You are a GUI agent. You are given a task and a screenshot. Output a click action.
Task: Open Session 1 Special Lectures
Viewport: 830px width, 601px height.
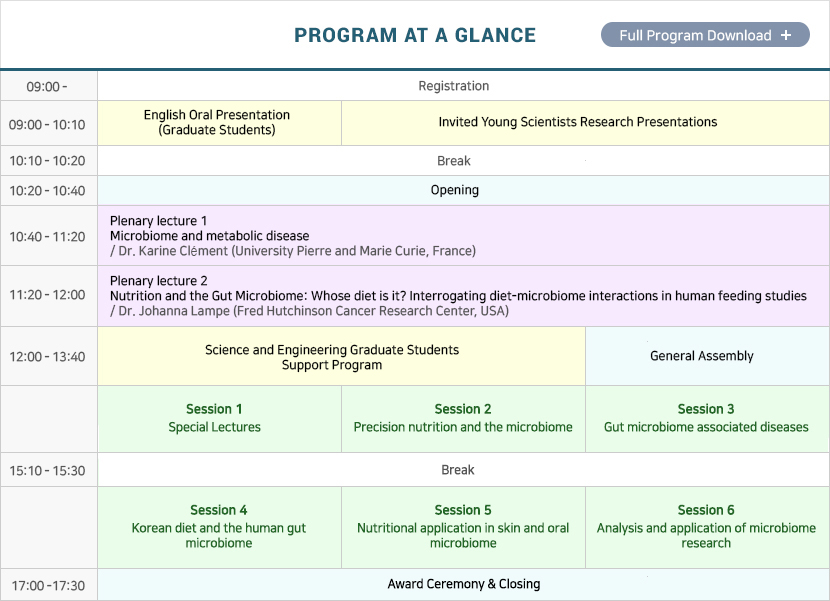pyautogui.click(x=219, y=419)
